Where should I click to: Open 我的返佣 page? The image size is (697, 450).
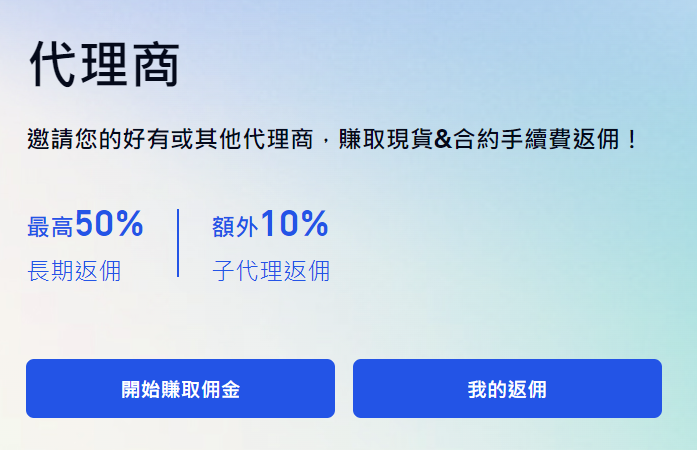[507, 389]
